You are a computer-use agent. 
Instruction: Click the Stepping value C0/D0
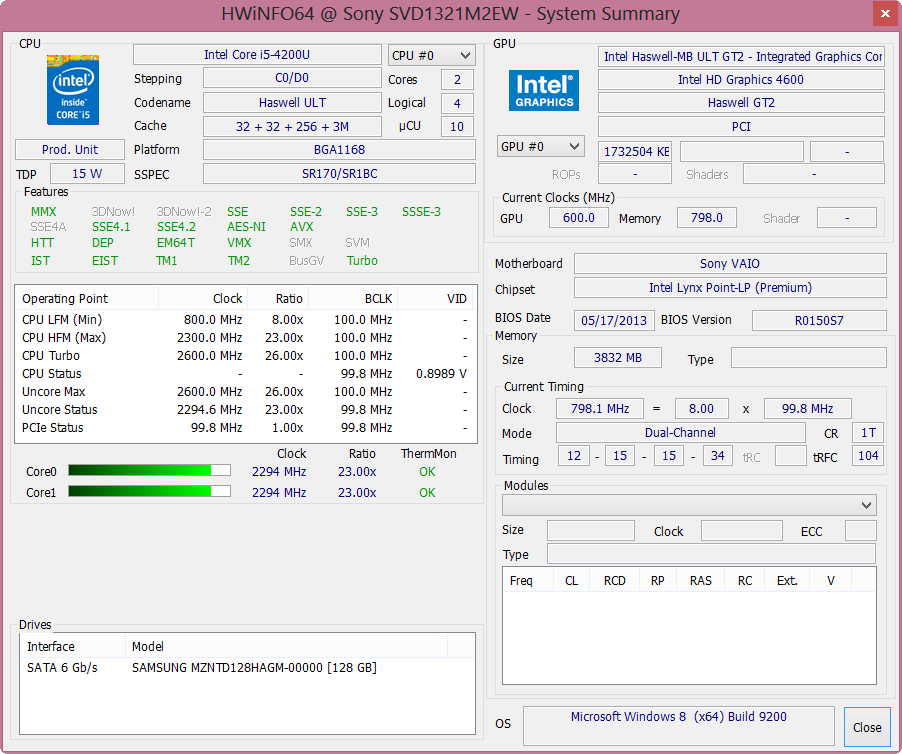292,78
